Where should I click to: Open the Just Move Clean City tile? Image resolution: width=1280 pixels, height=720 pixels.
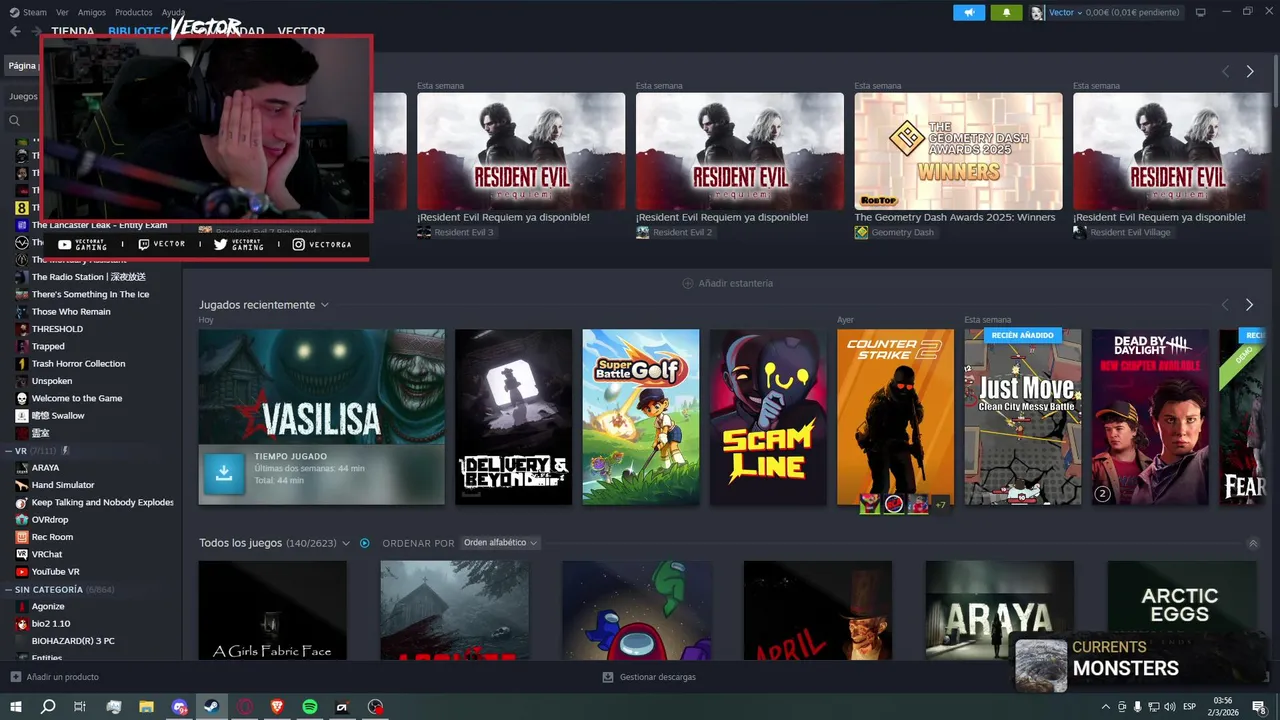point(1022,417)
